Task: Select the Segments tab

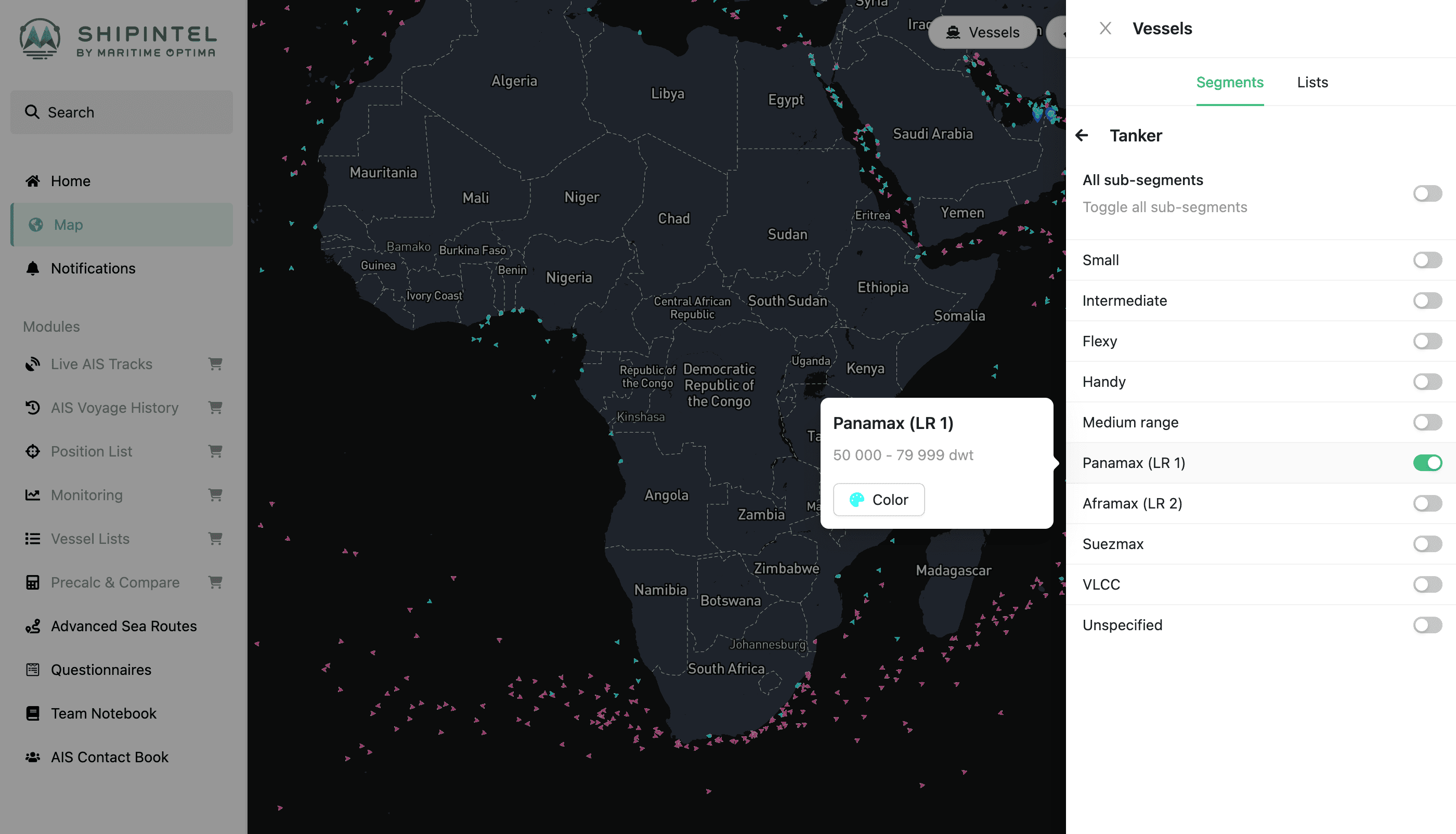Action: 1229,83
